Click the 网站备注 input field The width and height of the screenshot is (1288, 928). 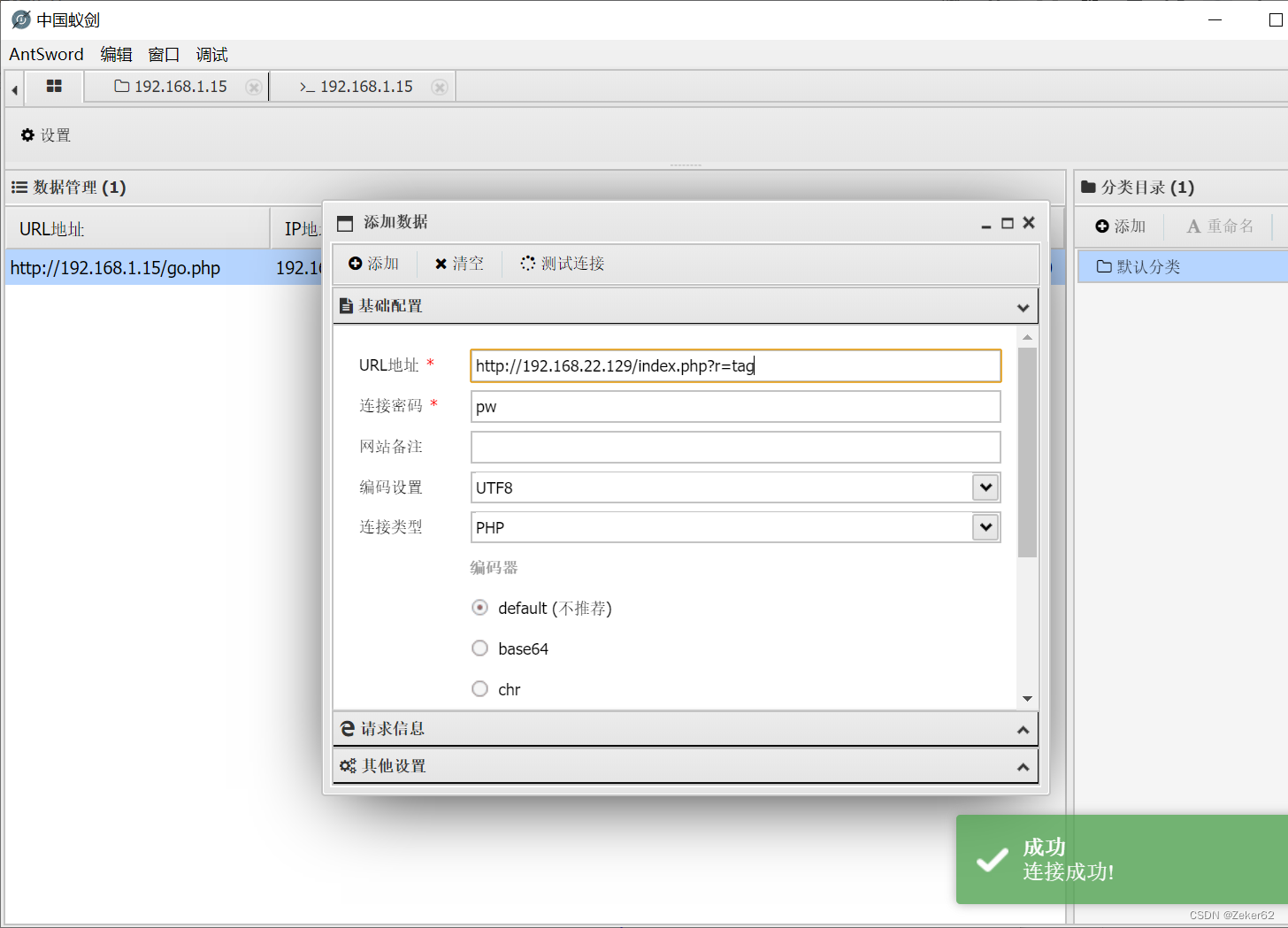735,448
